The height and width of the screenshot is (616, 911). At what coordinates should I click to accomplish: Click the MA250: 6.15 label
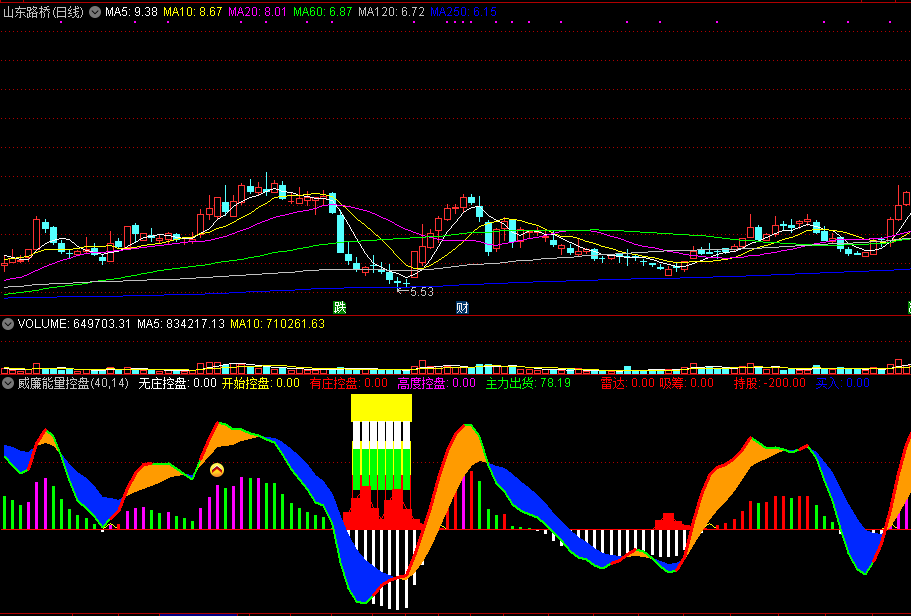(x=464, y=12)
